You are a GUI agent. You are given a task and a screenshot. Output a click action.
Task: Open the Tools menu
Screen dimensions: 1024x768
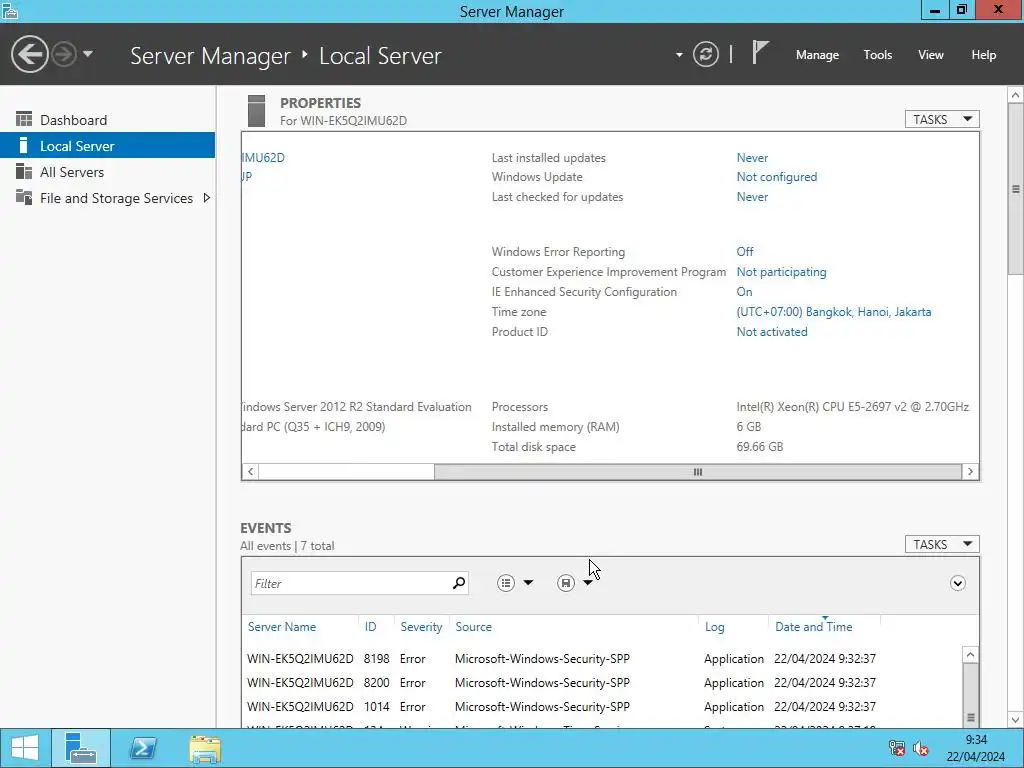877,55
